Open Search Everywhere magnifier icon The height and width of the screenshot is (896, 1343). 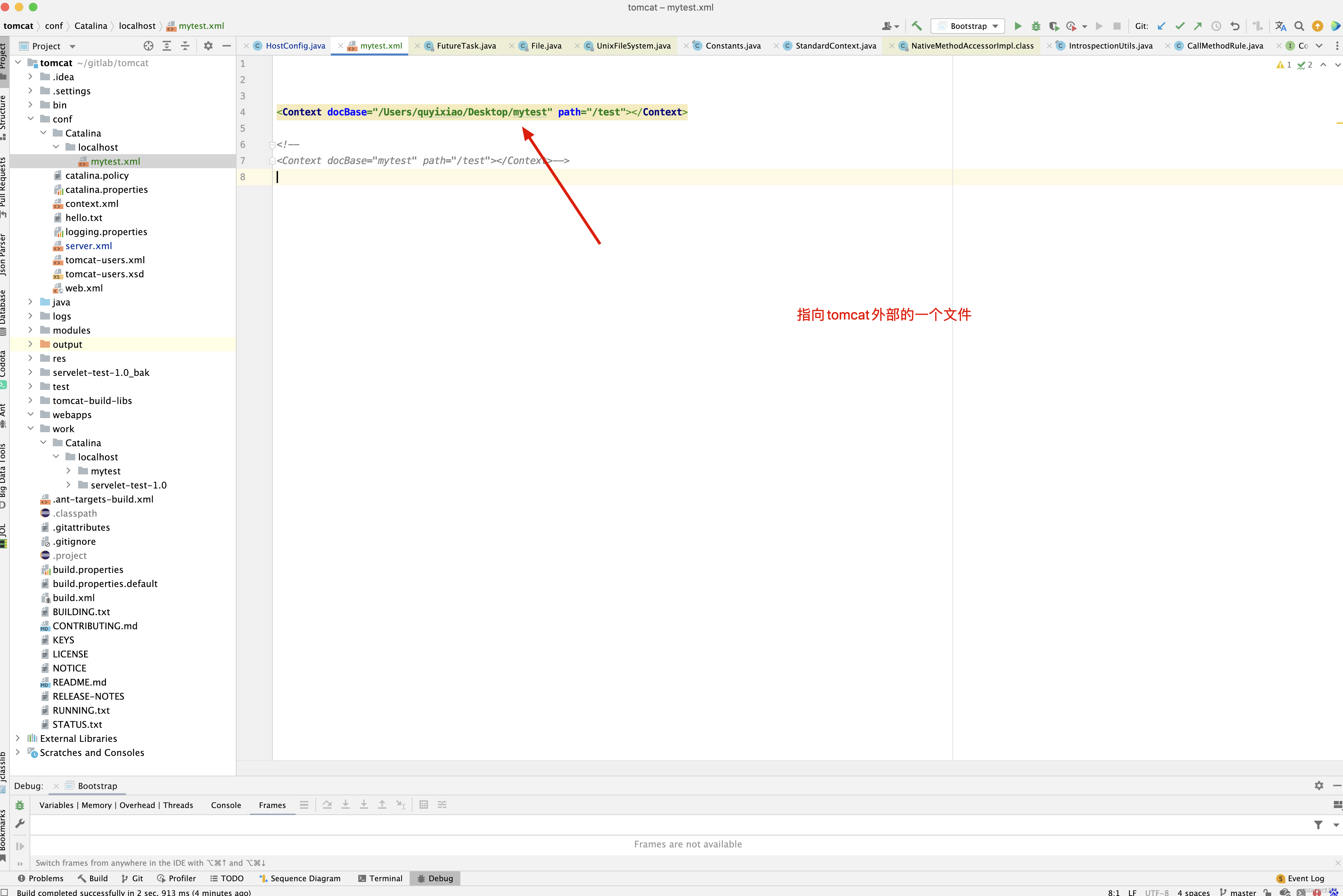click(1299, 26)
